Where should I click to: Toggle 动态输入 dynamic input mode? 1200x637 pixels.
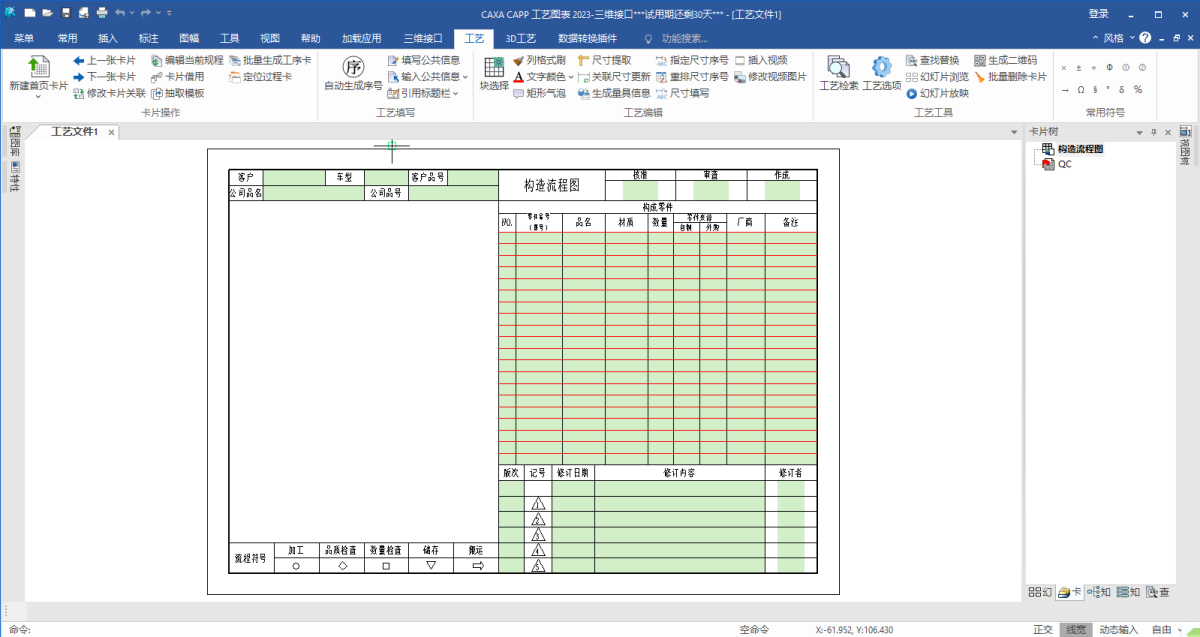click(1118, 629)
